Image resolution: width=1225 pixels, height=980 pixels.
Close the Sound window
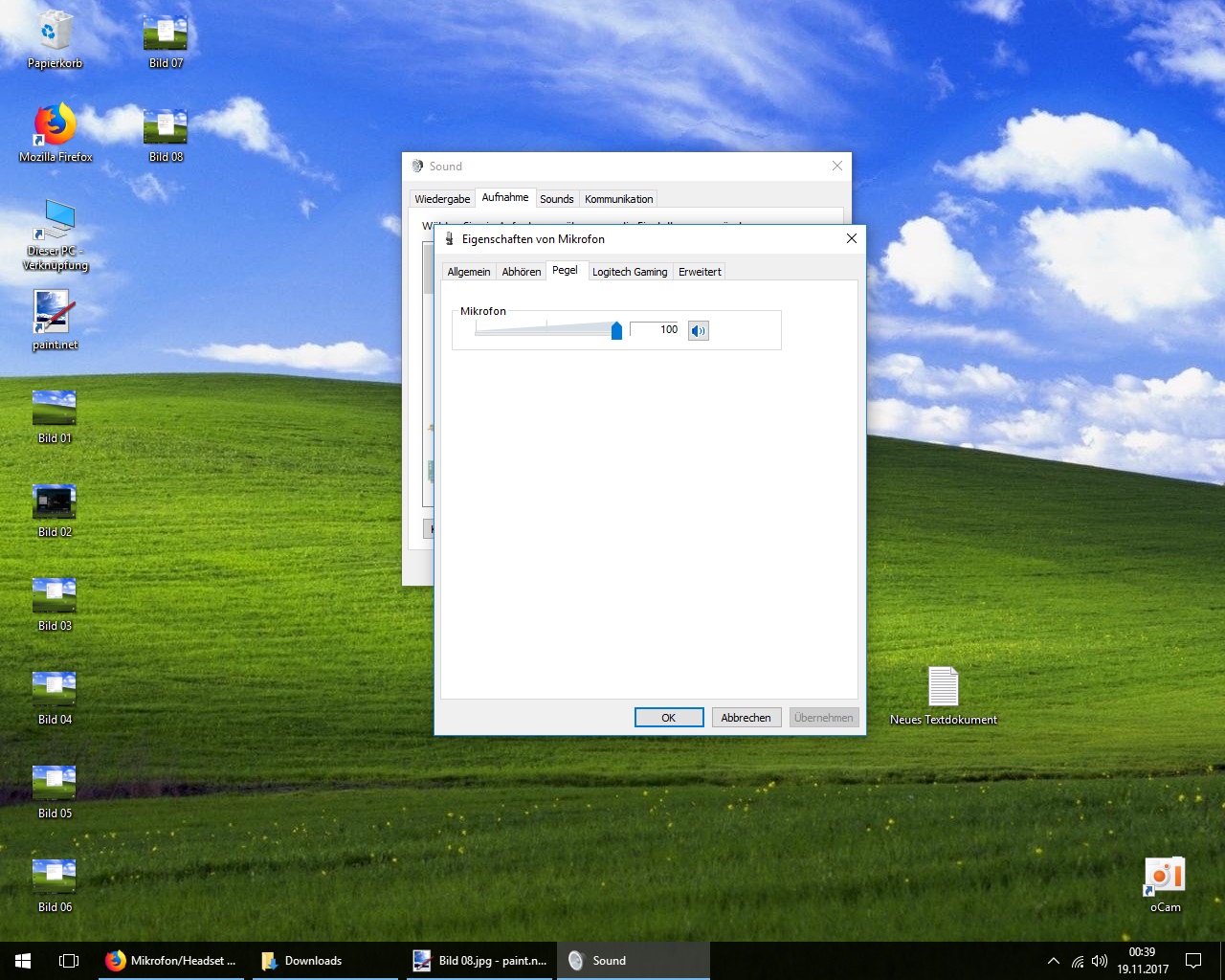coord(837,166)
